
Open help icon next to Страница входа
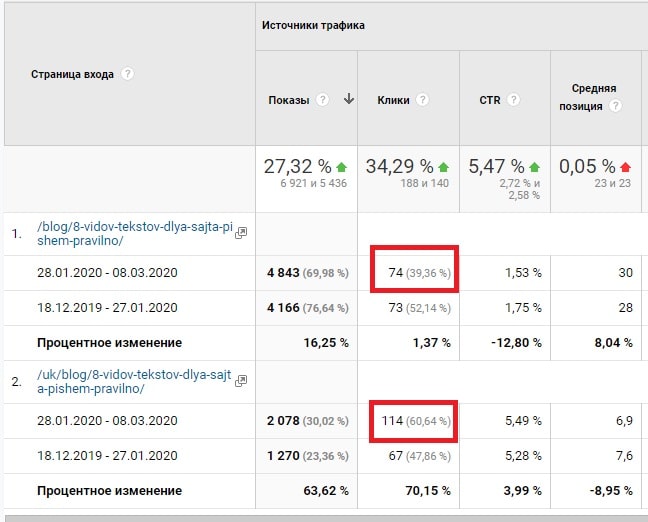click(127, 74)
